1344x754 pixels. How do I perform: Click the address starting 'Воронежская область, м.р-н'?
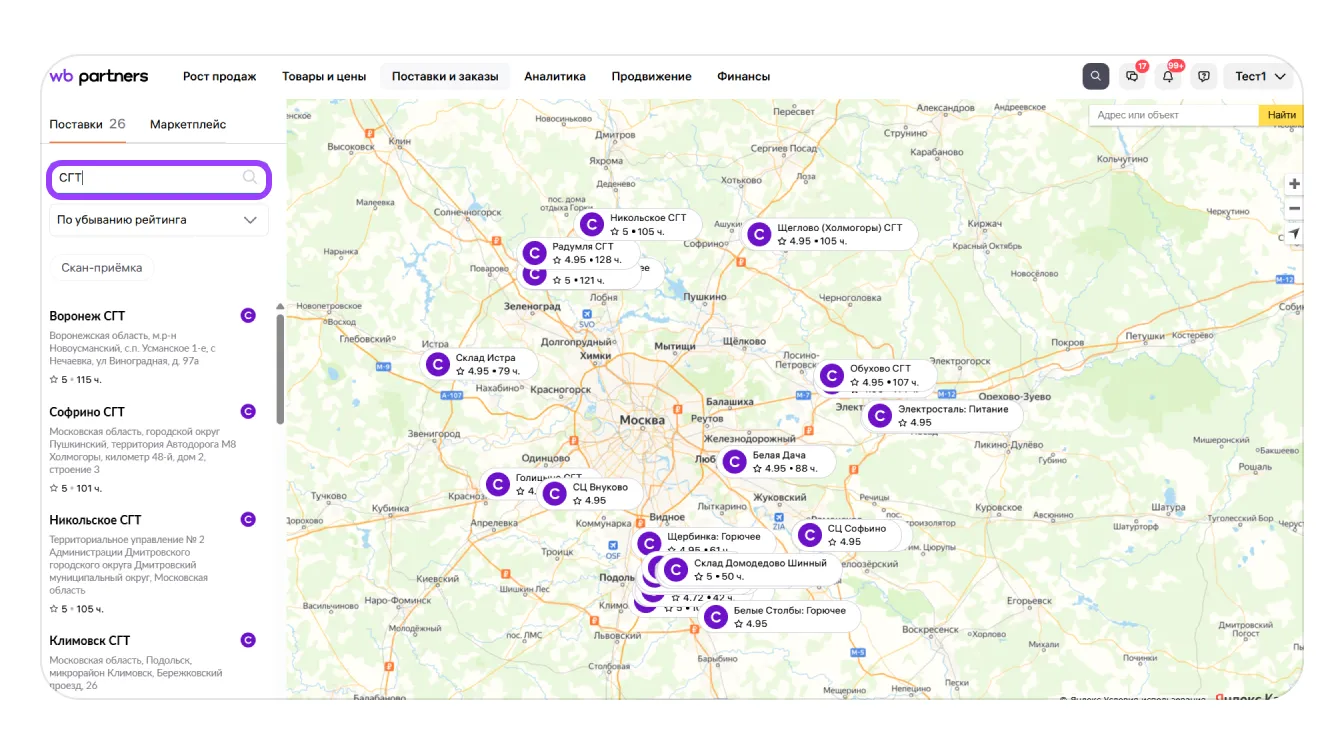click(x=133, y=348)
